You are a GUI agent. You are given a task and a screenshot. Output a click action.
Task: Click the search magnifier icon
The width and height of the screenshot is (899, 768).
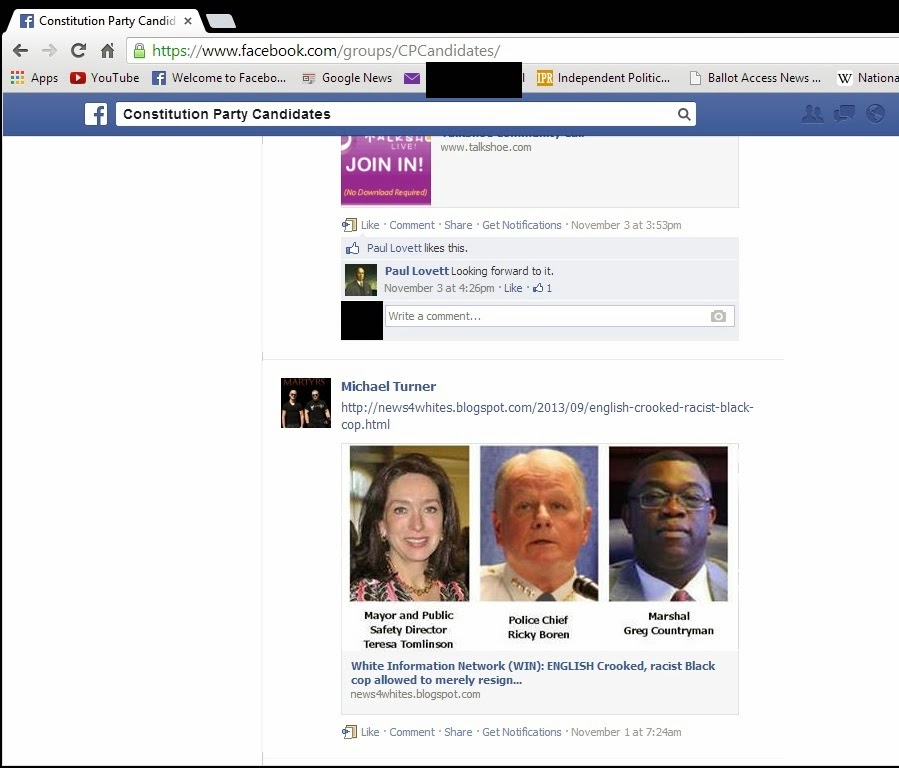[x=684, y=114]
